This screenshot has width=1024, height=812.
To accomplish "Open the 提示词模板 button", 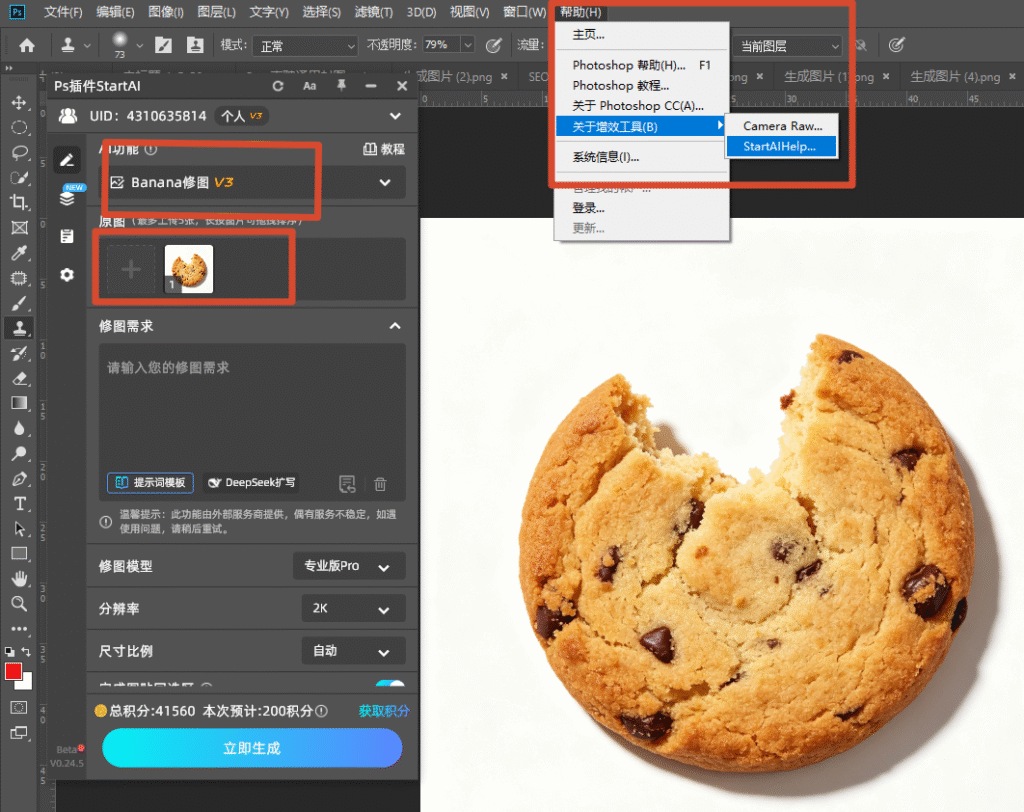I will (150, 483).
